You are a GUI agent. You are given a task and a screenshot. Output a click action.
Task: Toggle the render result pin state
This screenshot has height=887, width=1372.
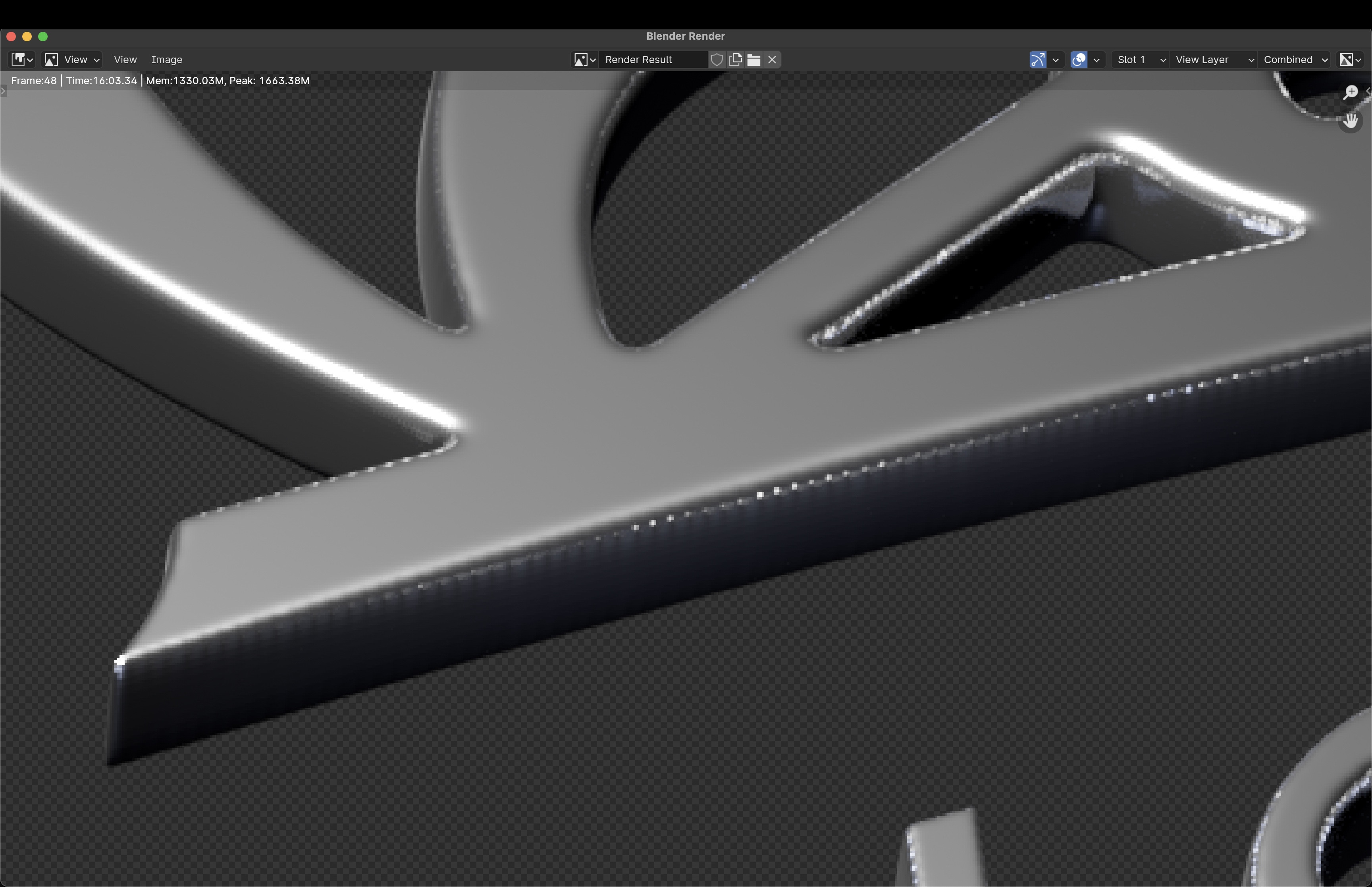click(718, 59)
